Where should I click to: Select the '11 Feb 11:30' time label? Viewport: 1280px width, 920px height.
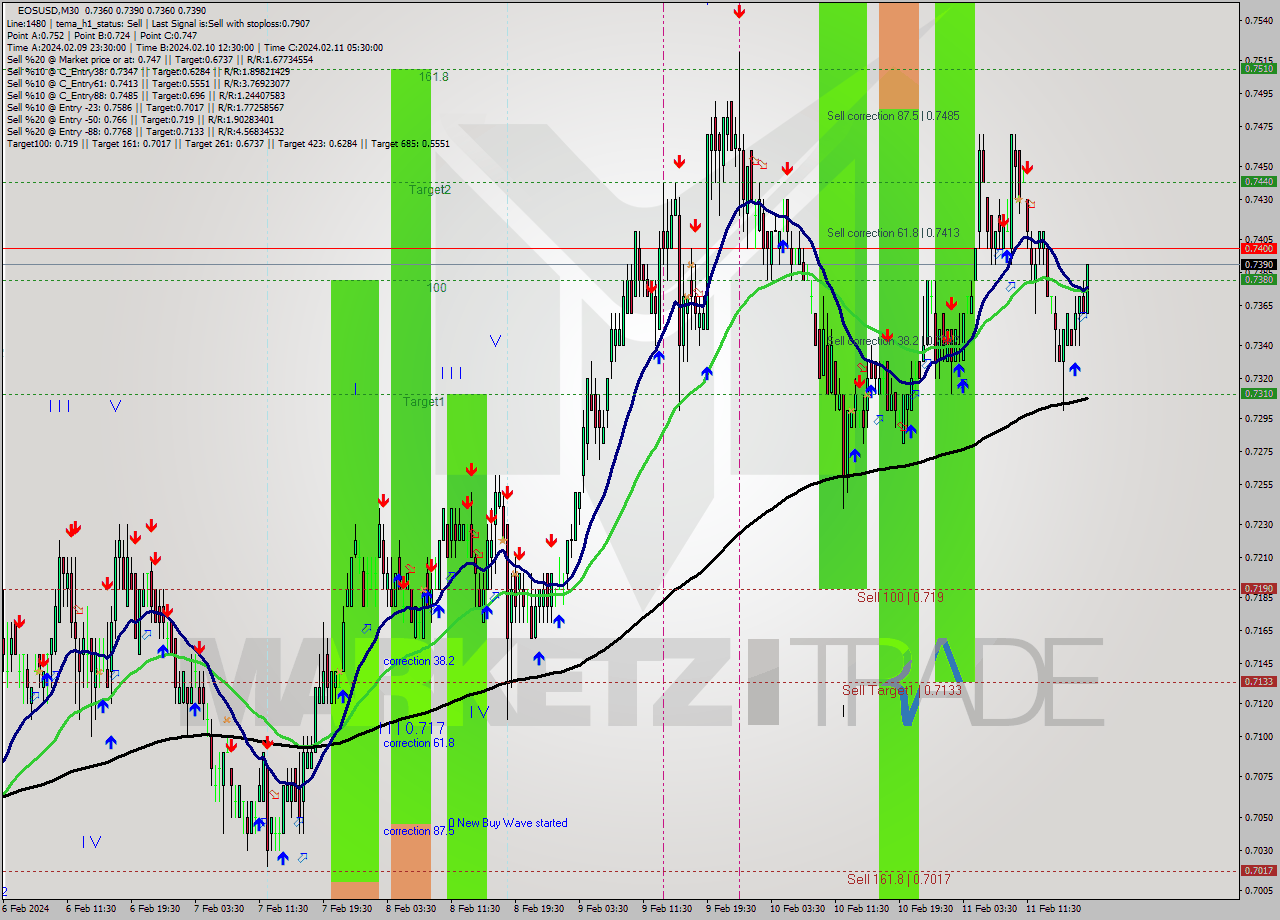[x=1053, y=909]
